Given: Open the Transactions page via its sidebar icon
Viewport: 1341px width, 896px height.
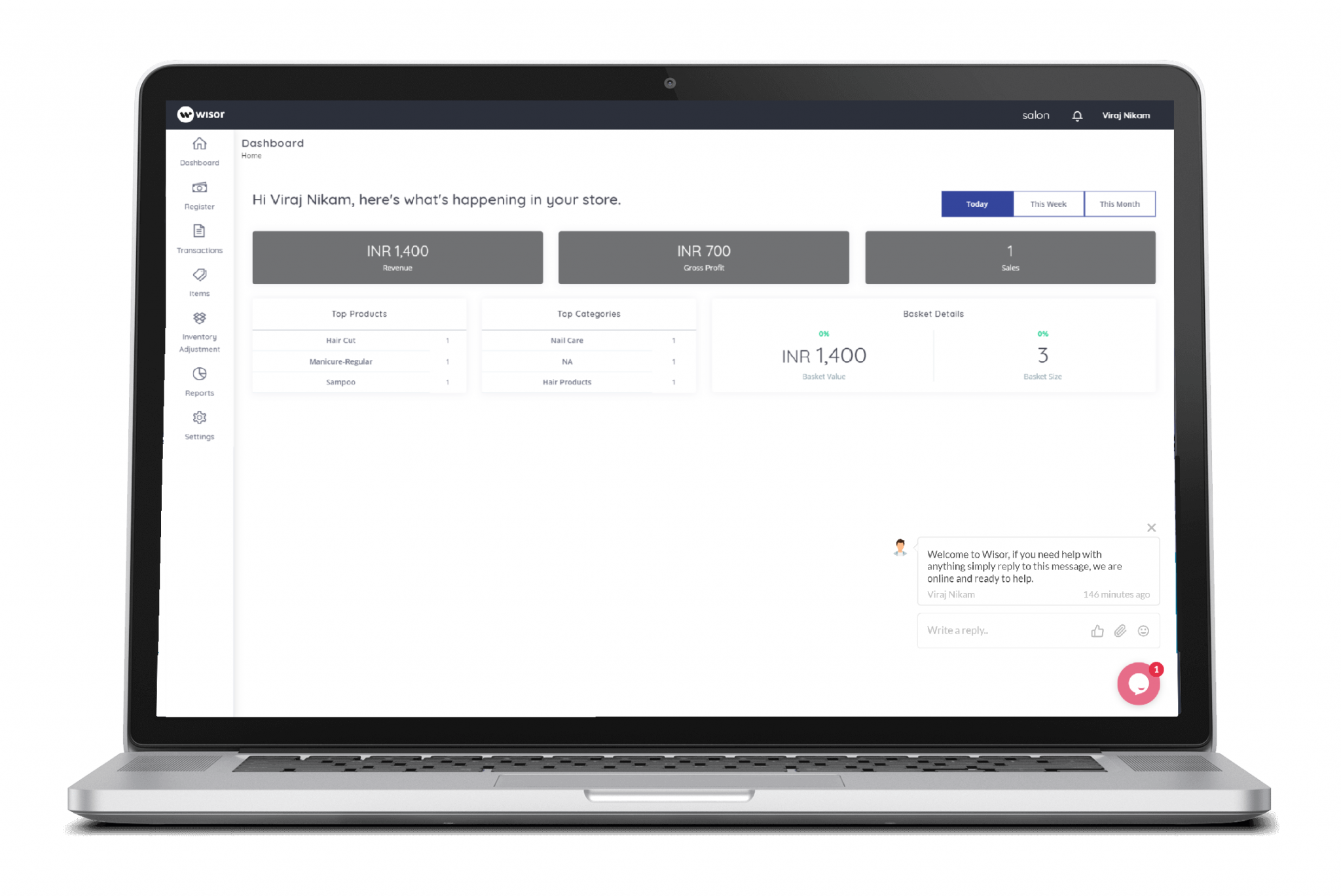Looking at the screenshot, I should pos(198,236).
